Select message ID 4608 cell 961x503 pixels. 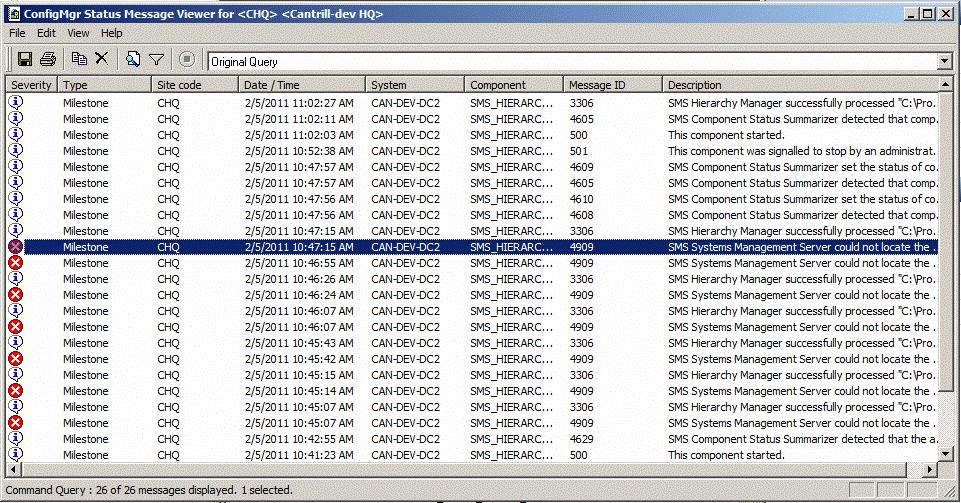pos(581,214)
